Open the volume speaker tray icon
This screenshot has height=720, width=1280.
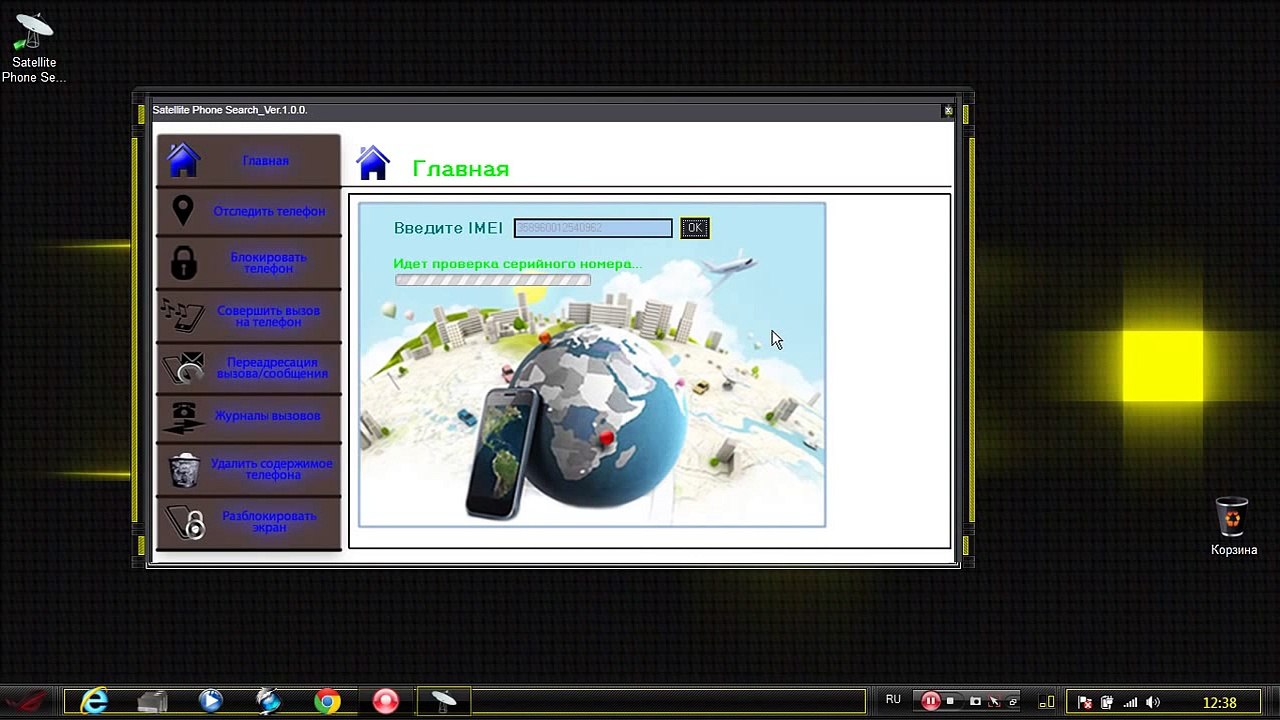(x=1154, y=702)
